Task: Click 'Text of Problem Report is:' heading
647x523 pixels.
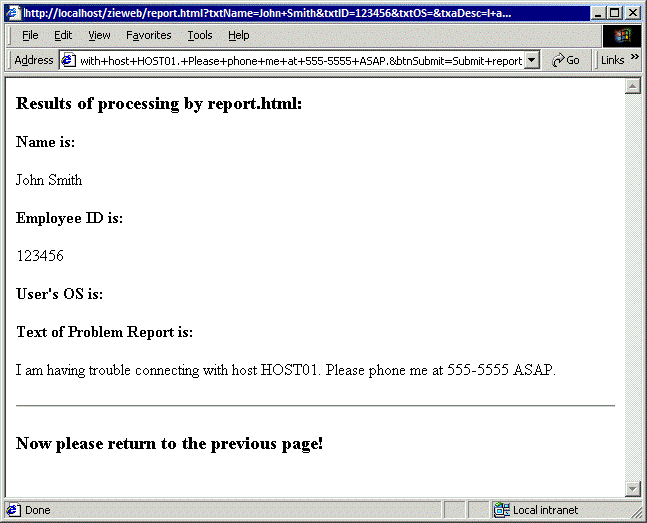Action: [x=104, y=332]
